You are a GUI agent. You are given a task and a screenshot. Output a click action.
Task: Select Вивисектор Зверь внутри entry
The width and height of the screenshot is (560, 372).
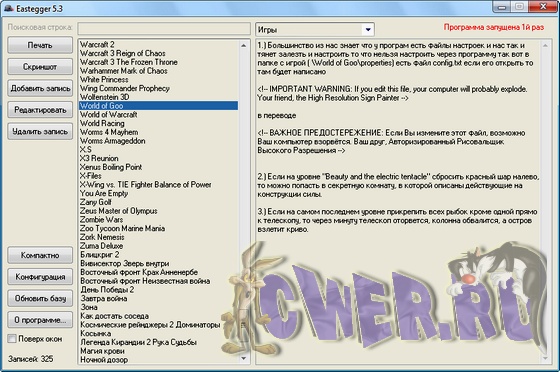click(x=158, y=263)
